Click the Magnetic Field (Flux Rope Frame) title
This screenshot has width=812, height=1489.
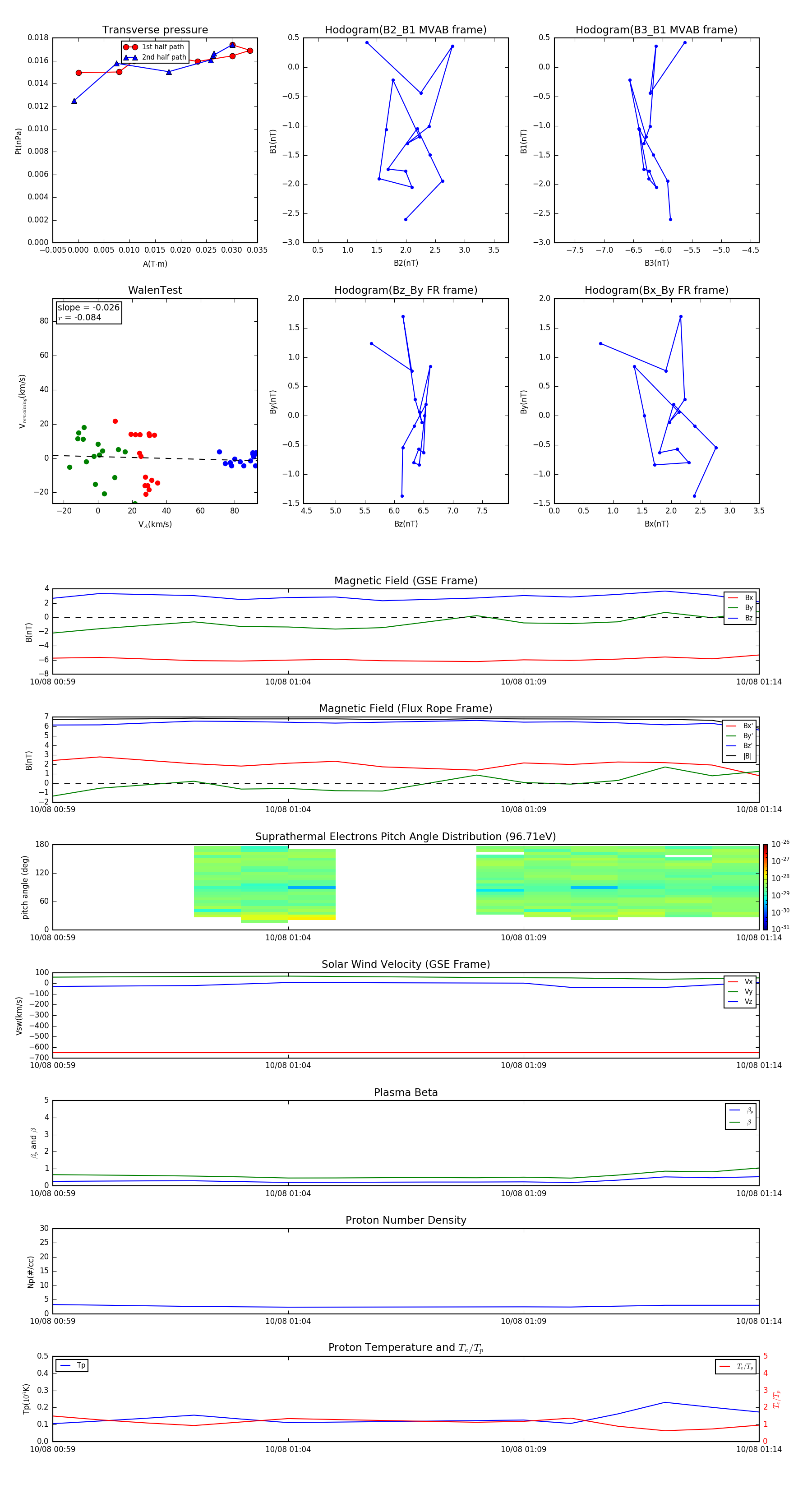(406, 709)
